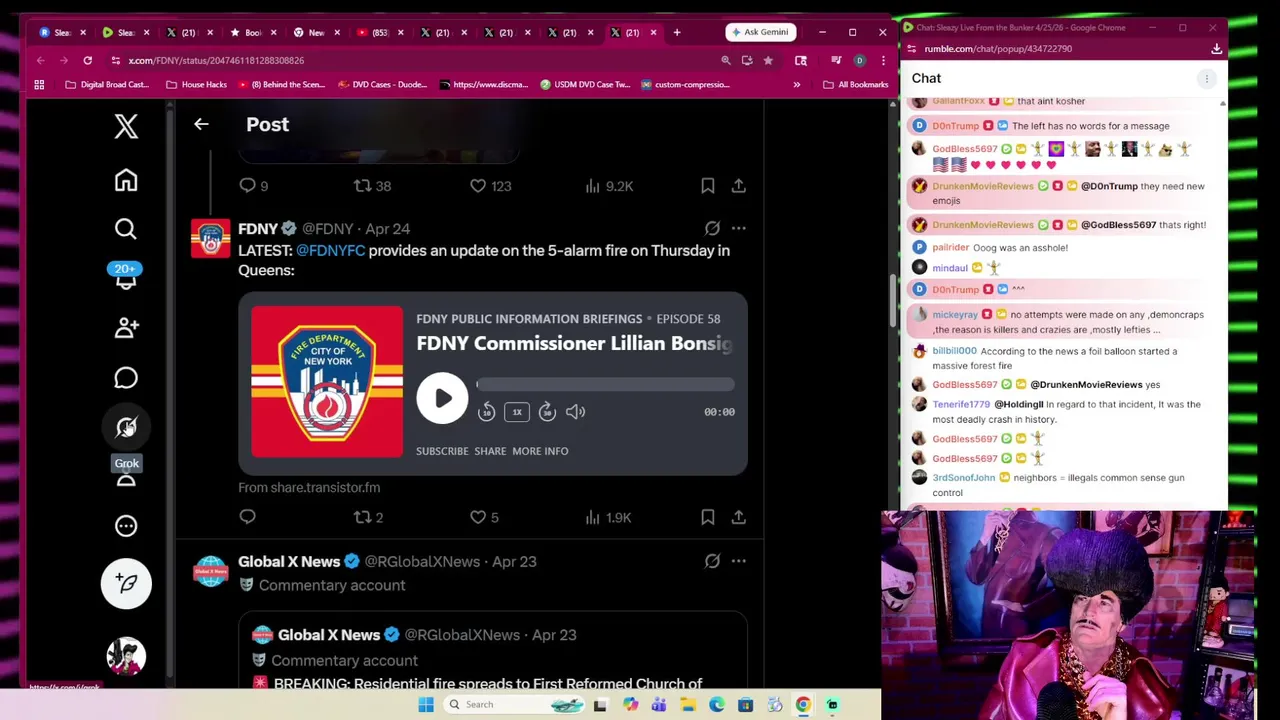This screenshot has width=1280, height=720.
Task: Share the post with 123 likes
Action: [x=738, y=185]
